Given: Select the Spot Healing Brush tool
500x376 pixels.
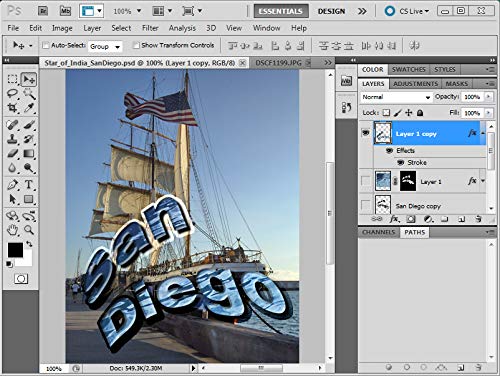Looking at the screenshot, I should click(x=12, y=125).
